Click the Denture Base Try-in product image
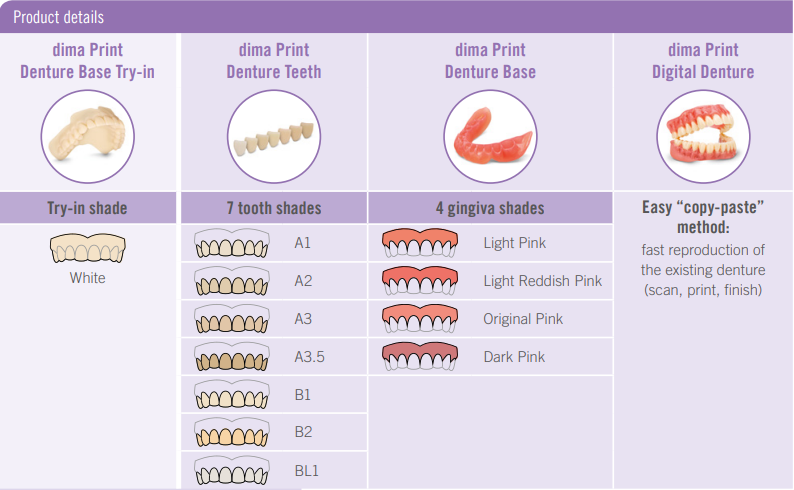Image resolution: width=794 pixels, height=490 pixels. click(x=88, y=137)
